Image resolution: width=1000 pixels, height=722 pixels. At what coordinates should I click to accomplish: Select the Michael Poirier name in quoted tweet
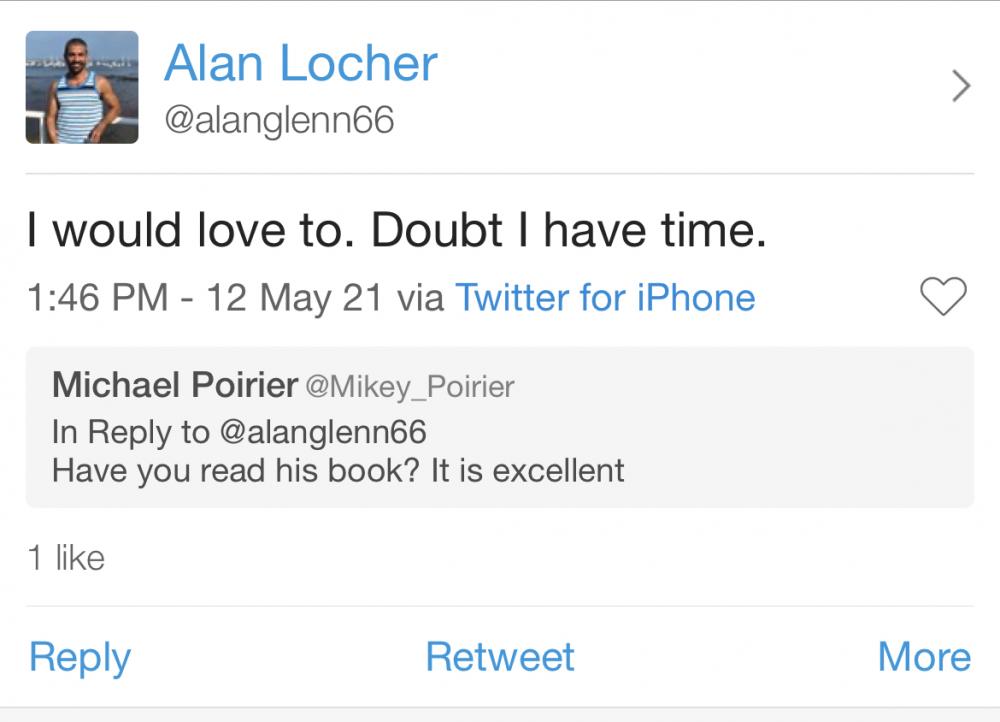(174, 385)
